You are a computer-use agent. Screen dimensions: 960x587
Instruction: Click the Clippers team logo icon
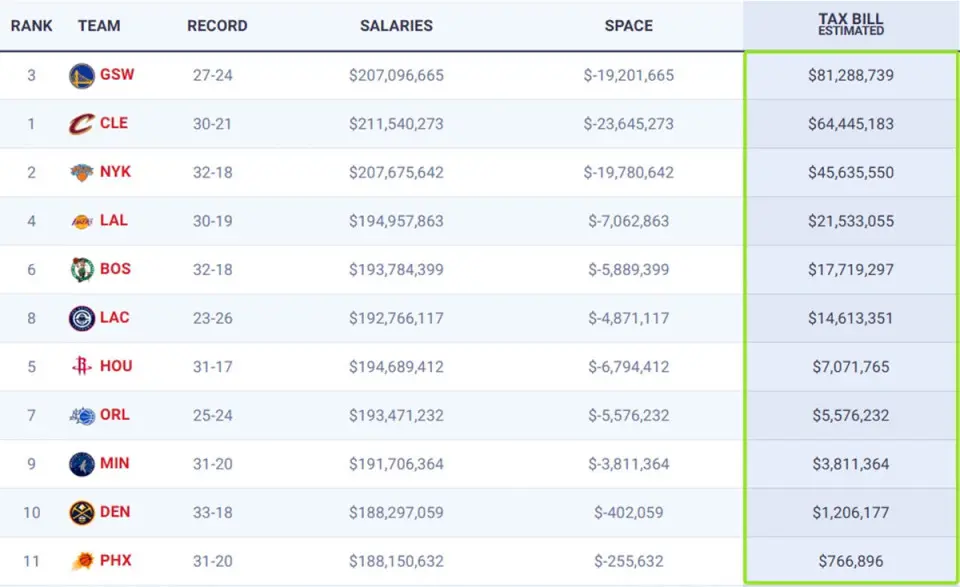coord(82,318)
